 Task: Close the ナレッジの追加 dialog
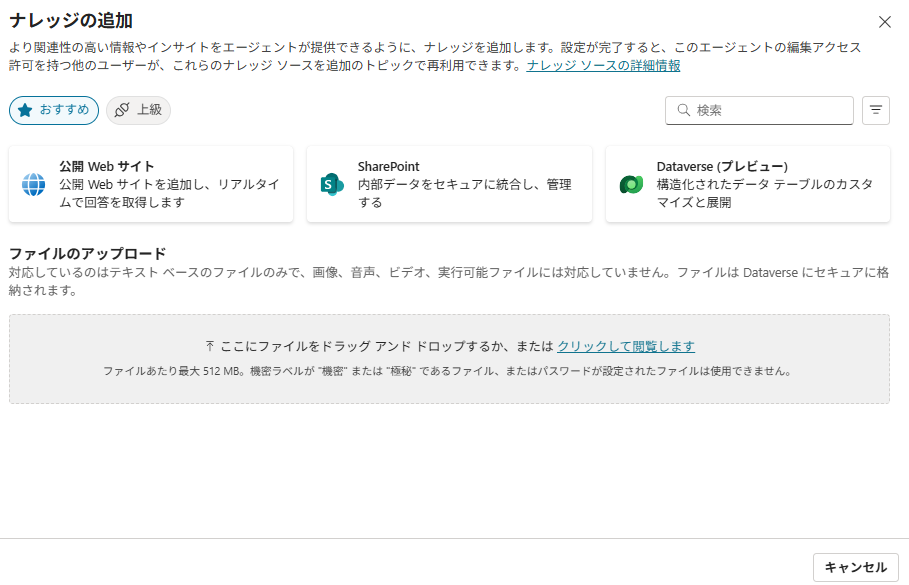885,22
